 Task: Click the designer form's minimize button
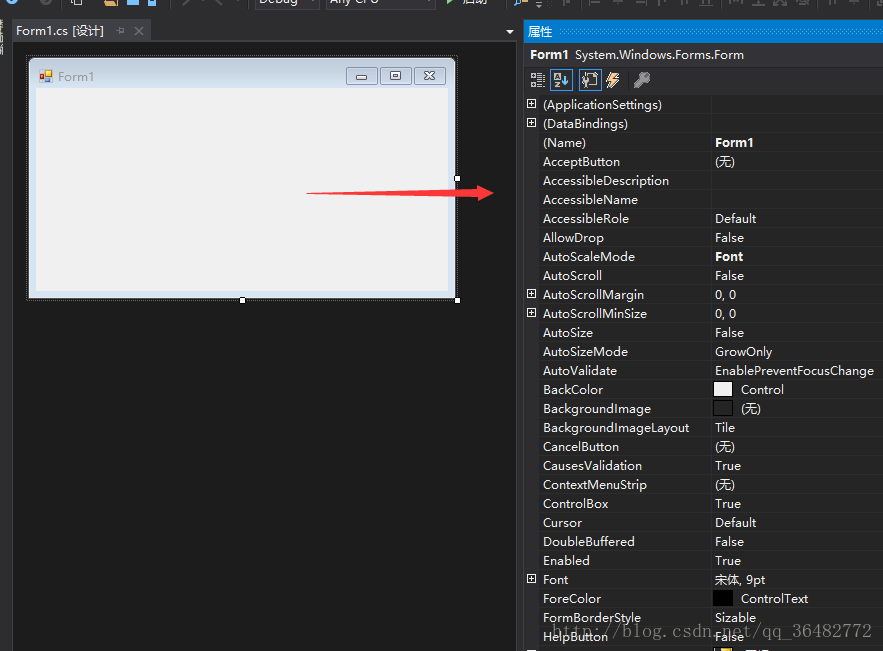(362, 76)
